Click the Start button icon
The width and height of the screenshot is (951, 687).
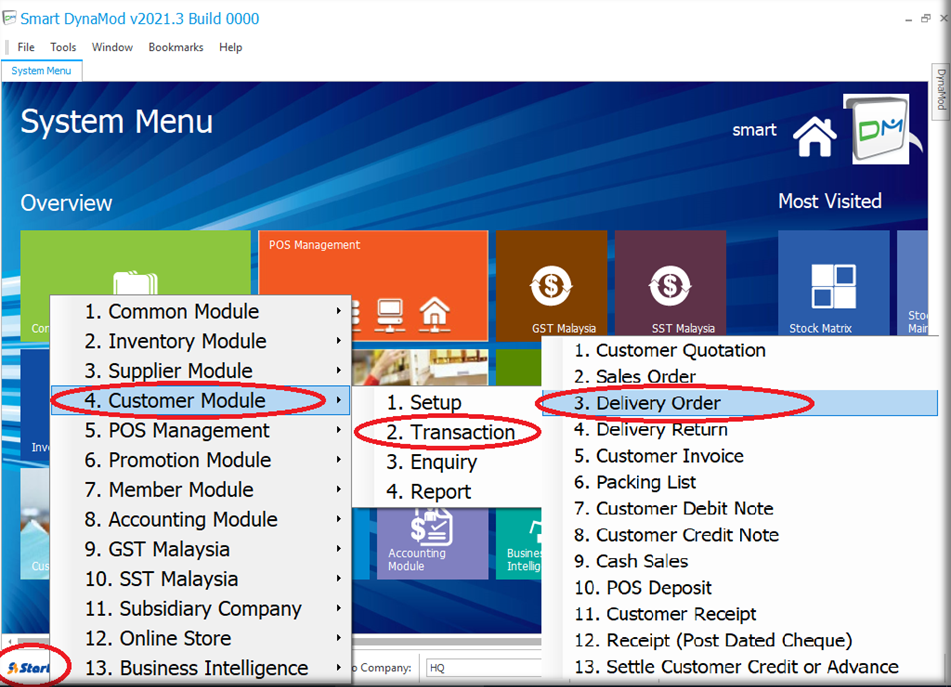[x=30, y=667]
